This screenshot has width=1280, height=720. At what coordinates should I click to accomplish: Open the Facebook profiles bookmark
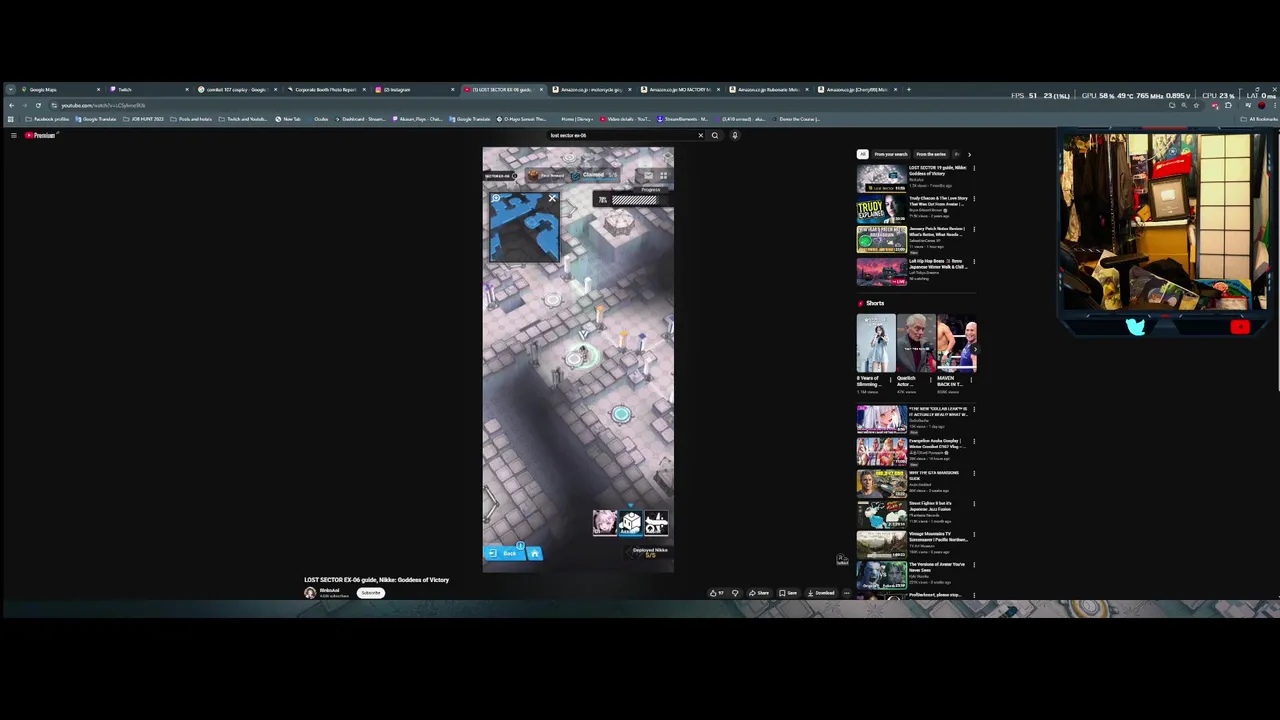pyautogui.click(x=47, y=119)
